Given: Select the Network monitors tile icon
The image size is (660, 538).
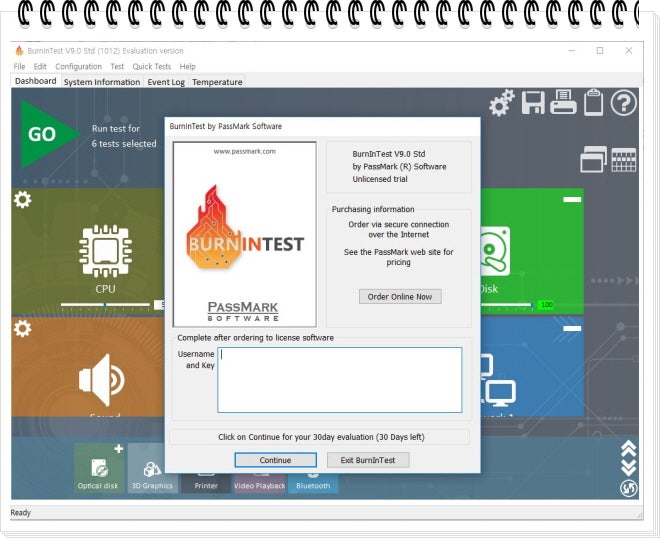Looking at the screenshot, I should tap(498, 381).
